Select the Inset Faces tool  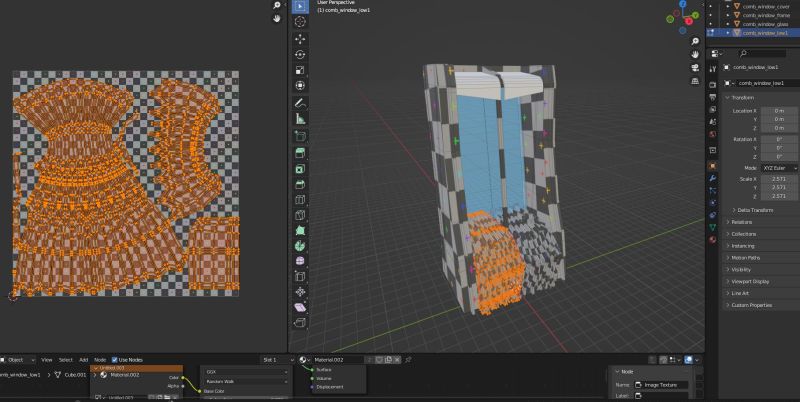tap(300, 169)
